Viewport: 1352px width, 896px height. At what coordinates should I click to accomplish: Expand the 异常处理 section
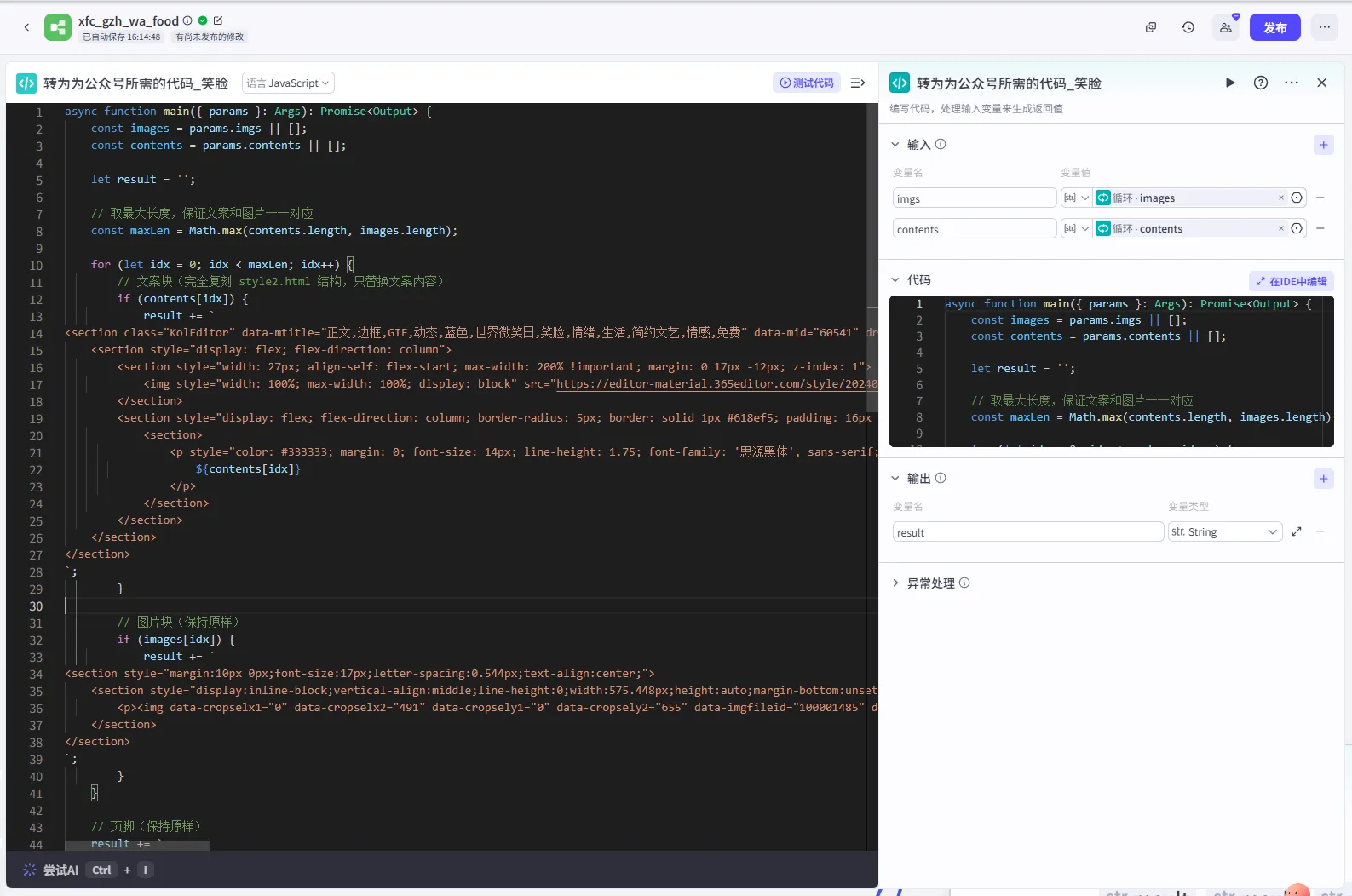[x=895, y=583]
